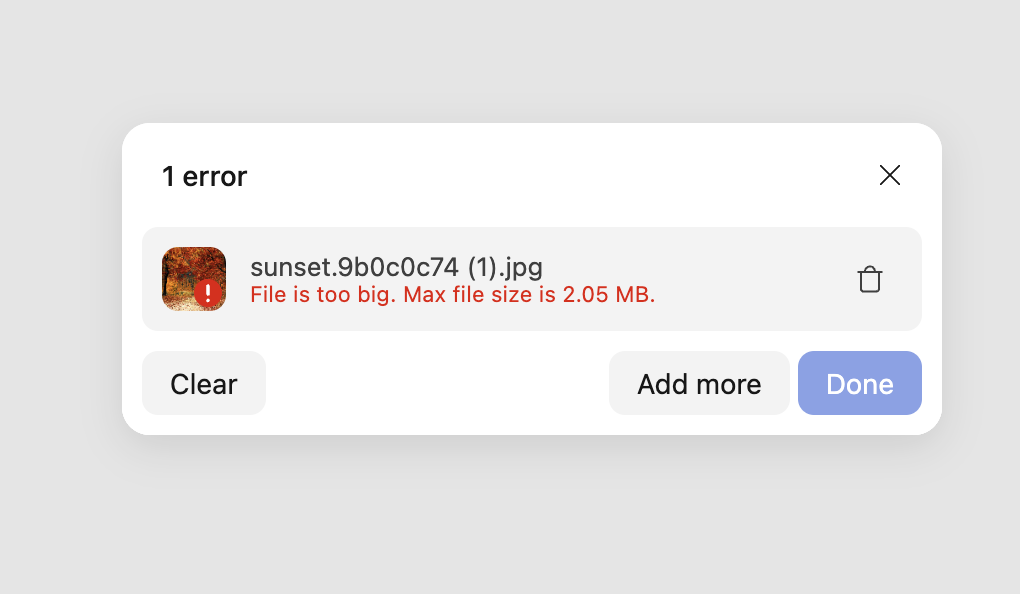Select the failed upload row
The image size is (1020, 594).
click(x=532, y=278)
